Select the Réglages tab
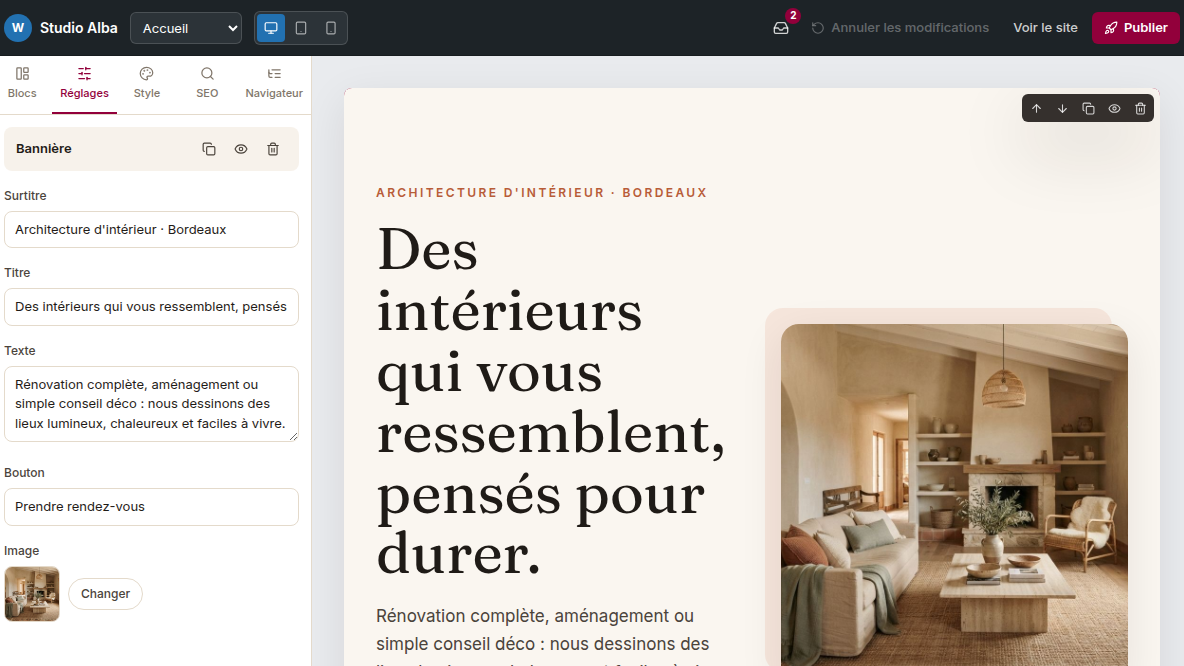 click(85, 83)
